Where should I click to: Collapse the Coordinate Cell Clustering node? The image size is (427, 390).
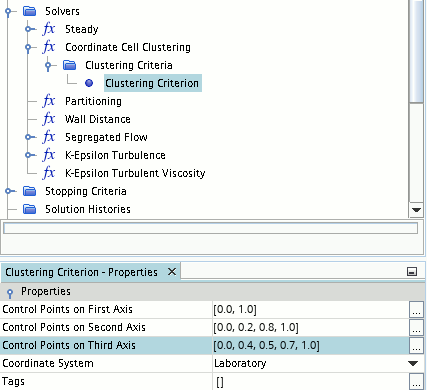coord(28,48)
